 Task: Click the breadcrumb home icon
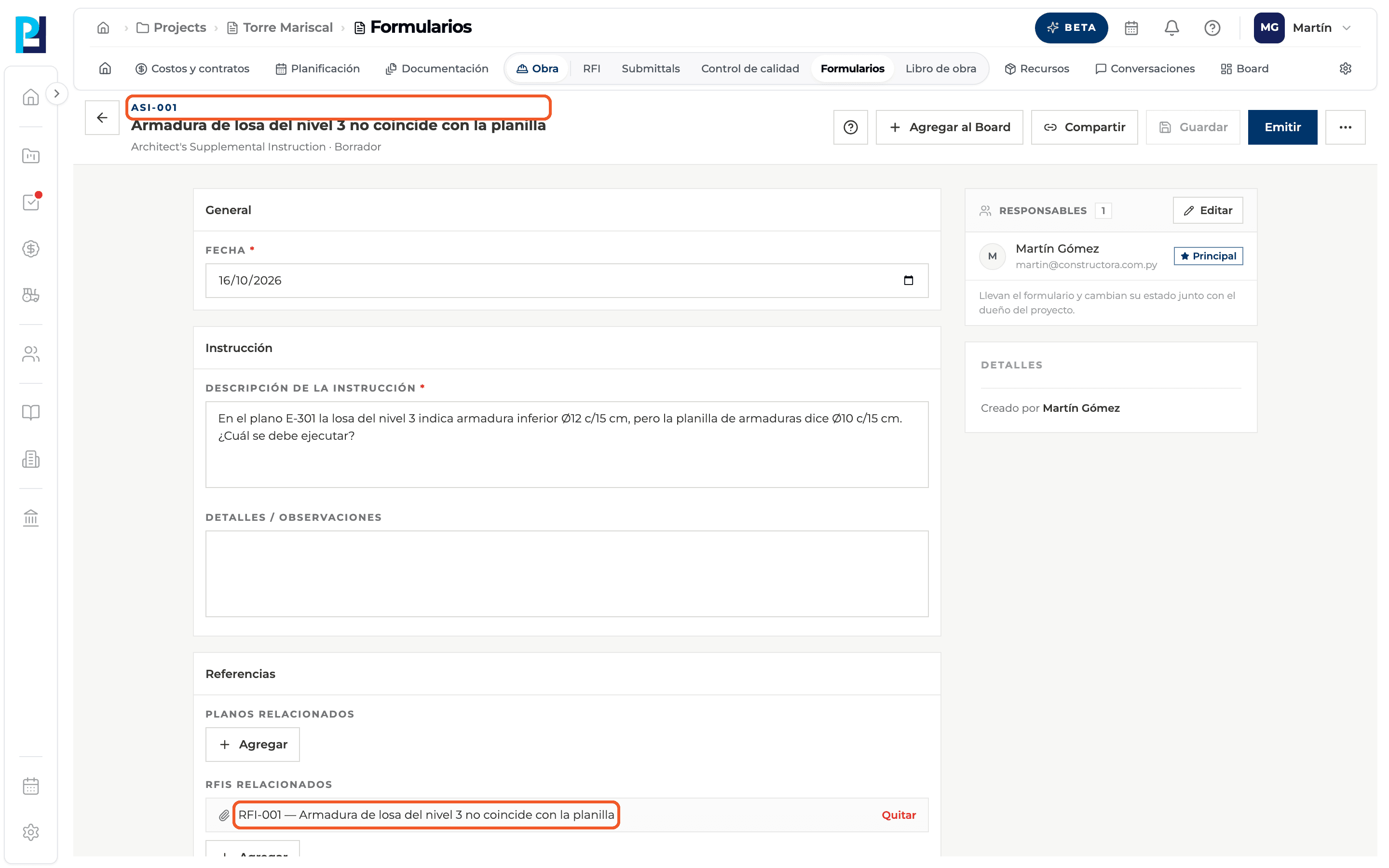103,27
